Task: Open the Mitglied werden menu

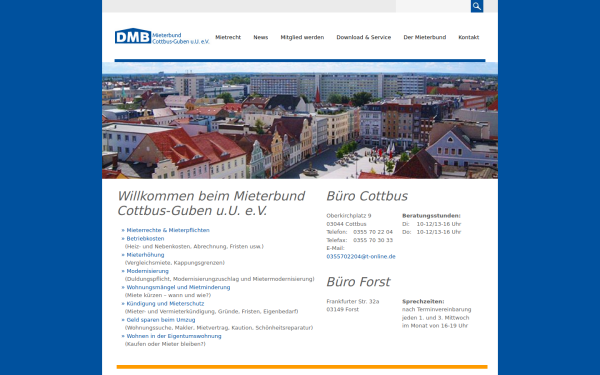Action: coord(302,37)
